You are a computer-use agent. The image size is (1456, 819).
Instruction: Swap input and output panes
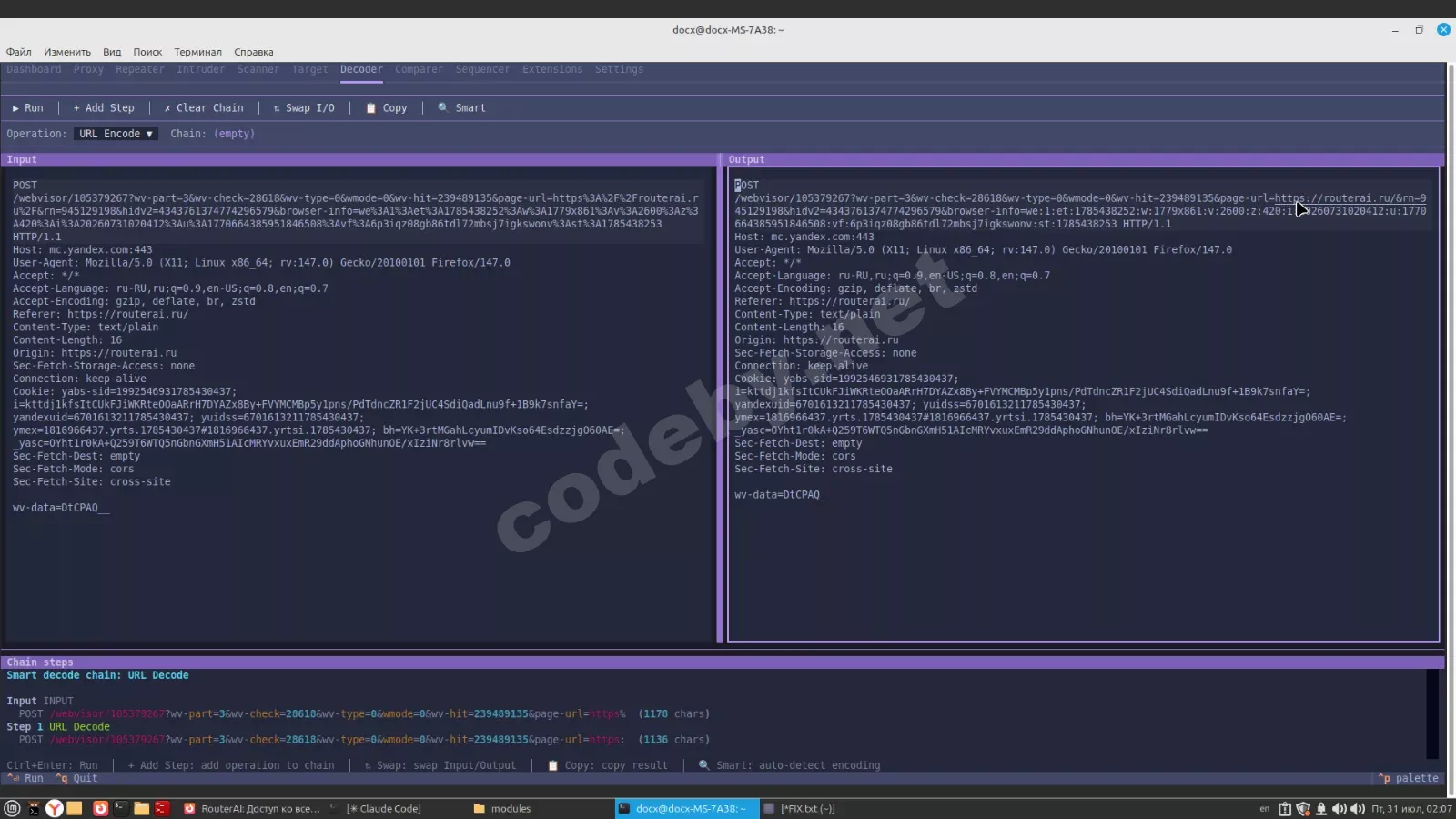click(x=304, y=107)
